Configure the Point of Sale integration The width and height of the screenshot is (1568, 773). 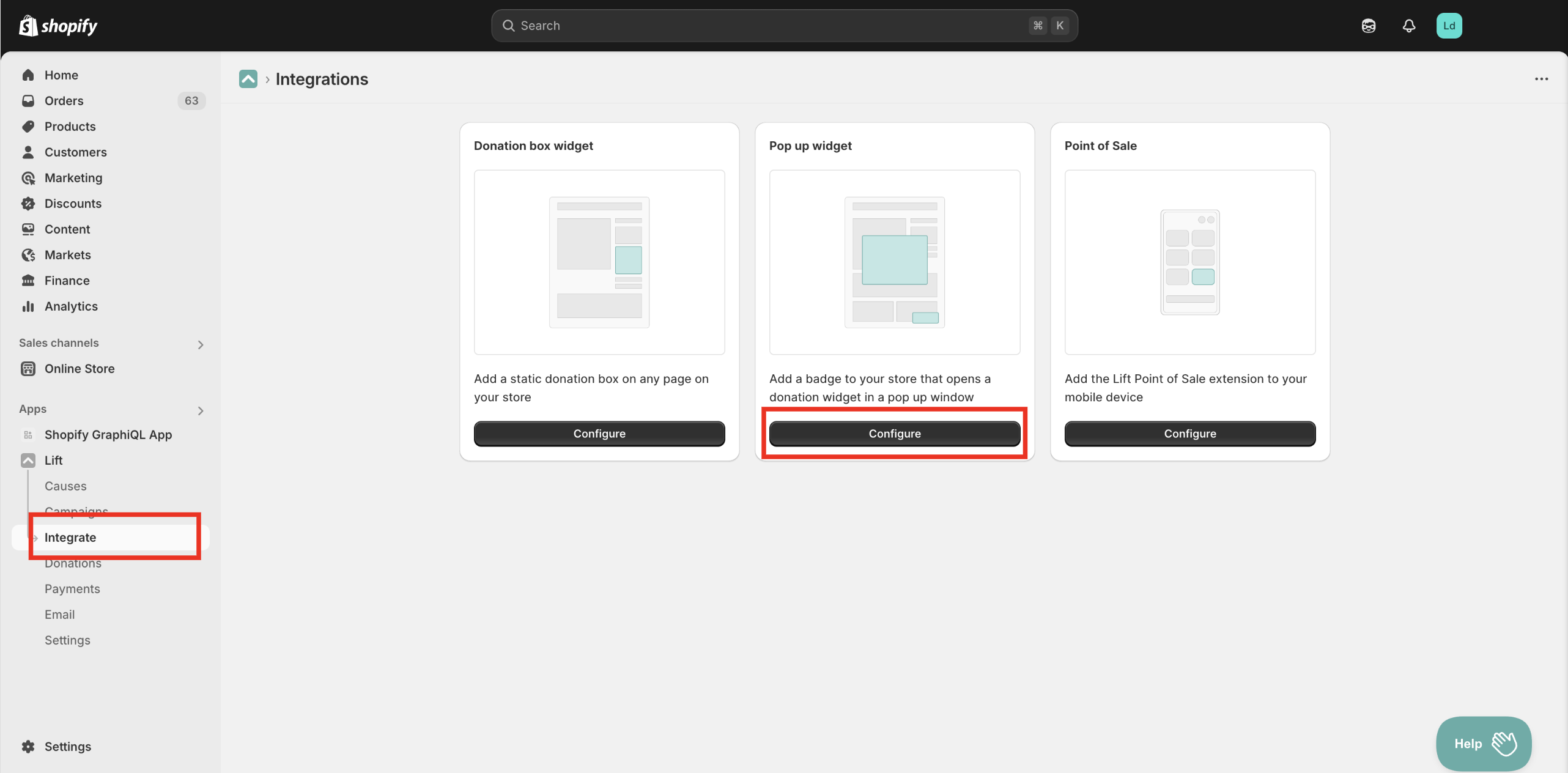pyautogui.click(x=1189, y=434)
